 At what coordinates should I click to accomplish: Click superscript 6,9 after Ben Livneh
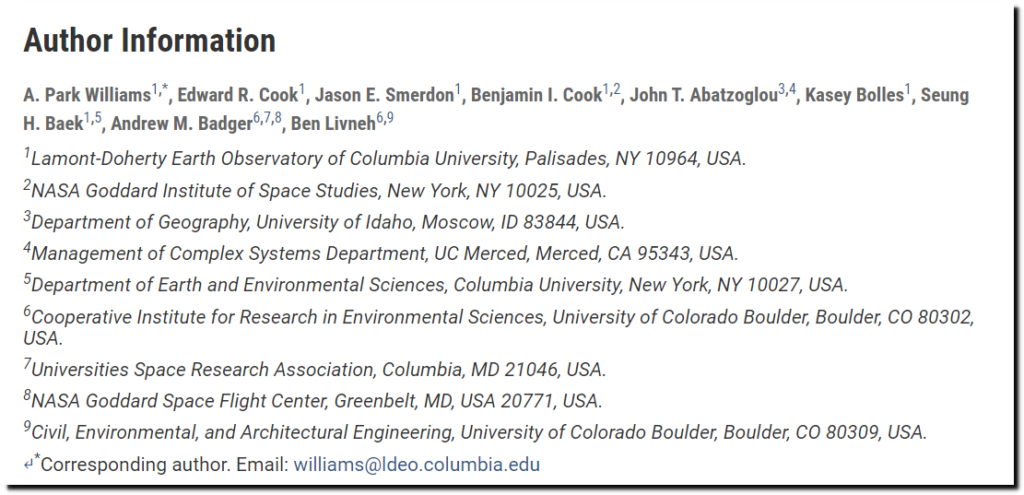click(385, 119)
